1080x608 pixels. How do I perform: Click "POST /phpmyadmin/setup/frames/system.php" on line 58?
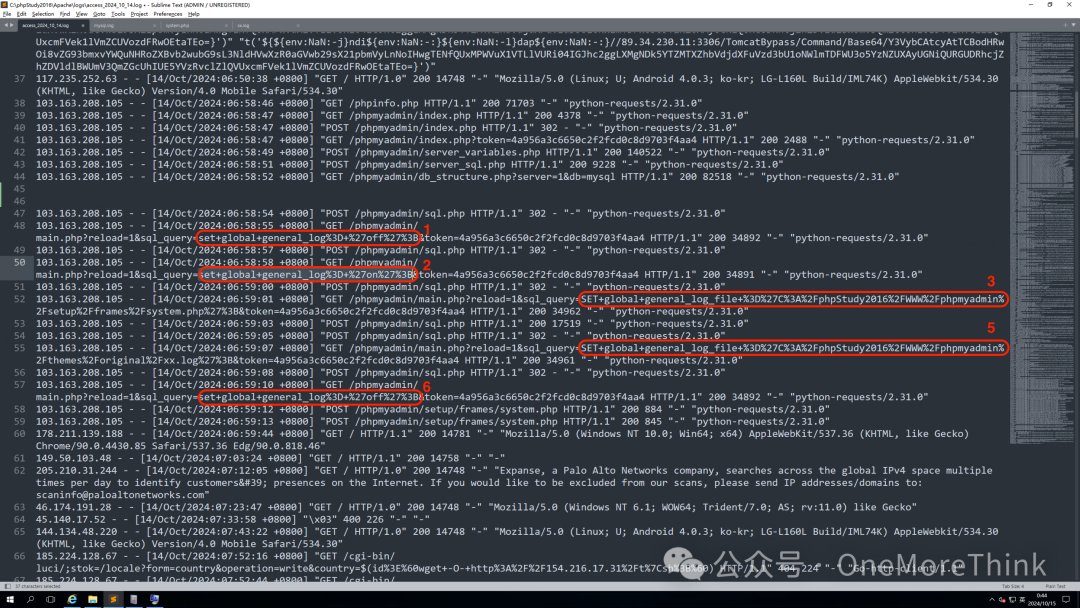pyautogui.click(x=442, y=409)
